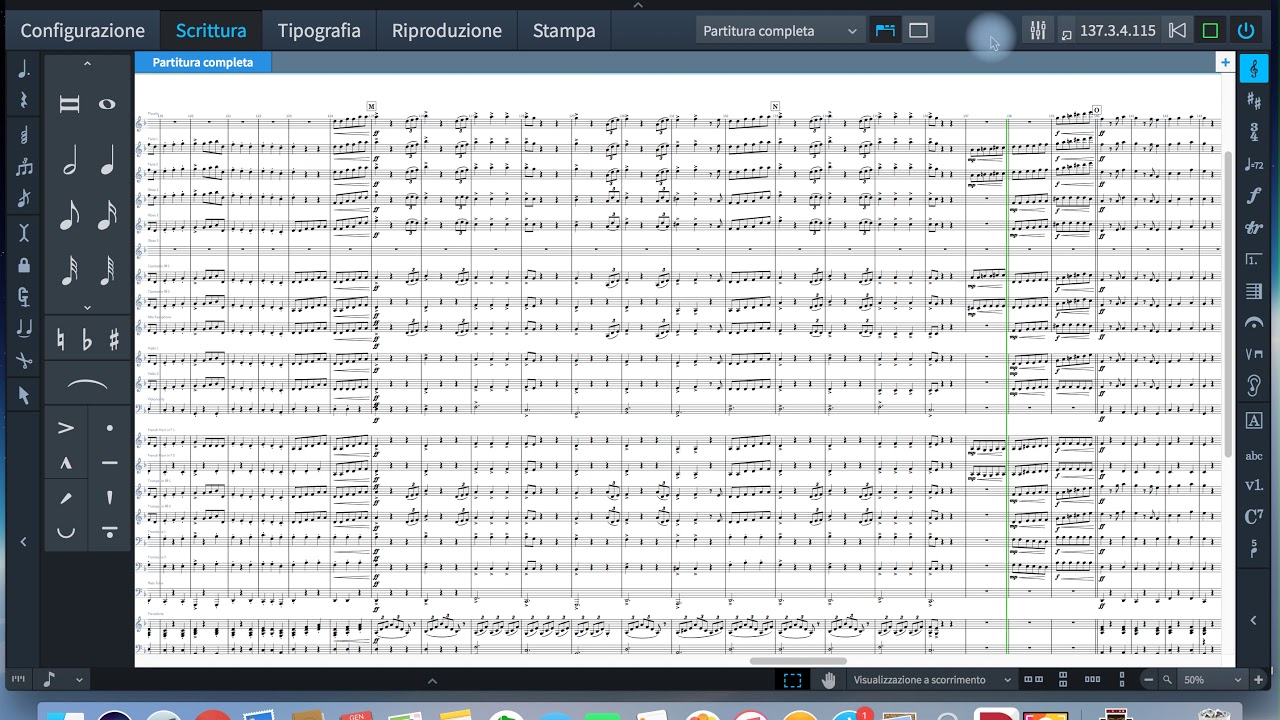Apply the staccato dot articulation

coord(109,428)
